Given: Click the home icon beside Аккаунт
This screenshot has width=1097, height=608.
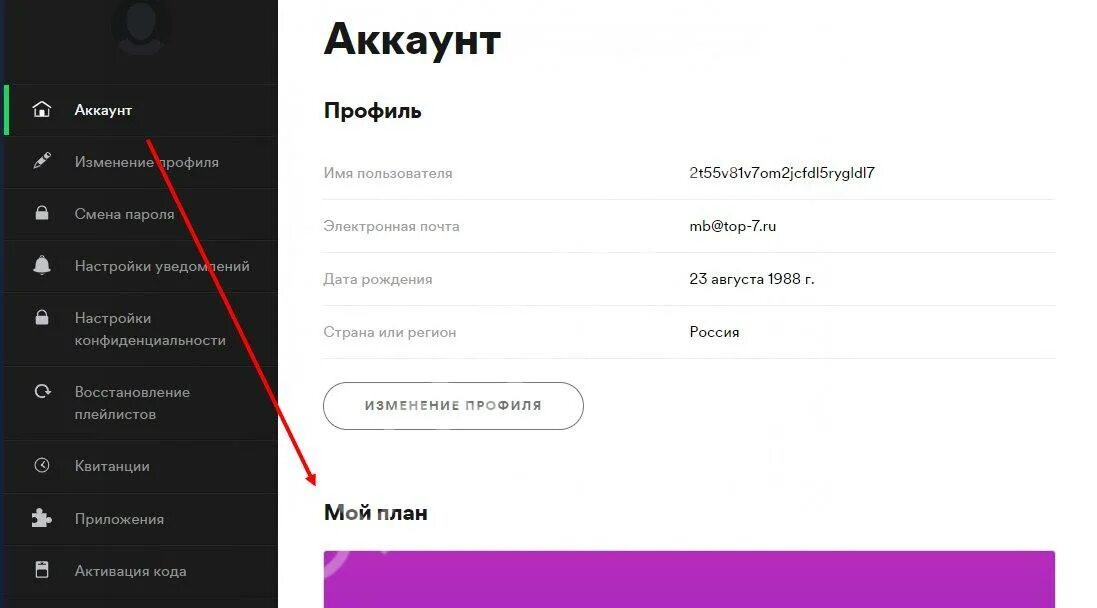Looking at the screenshot, I should [42, 109].
